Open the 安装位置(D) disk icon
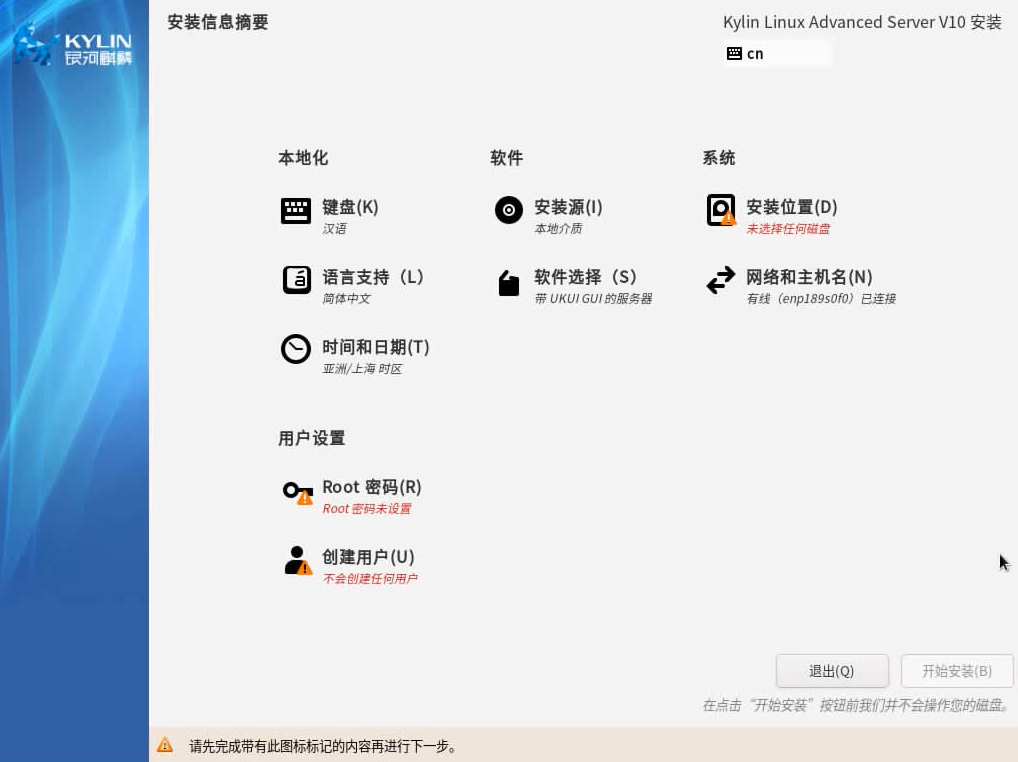The image size is (1018, 762). [x=721, y=210]
